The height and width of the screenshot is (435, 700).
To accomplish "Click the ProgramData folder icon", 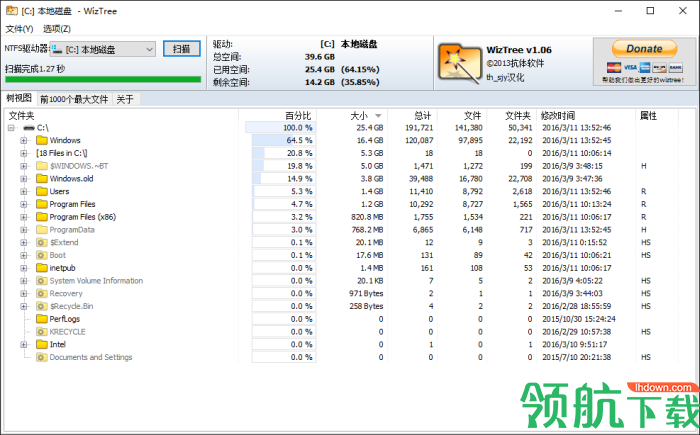I will coord(42,230).
